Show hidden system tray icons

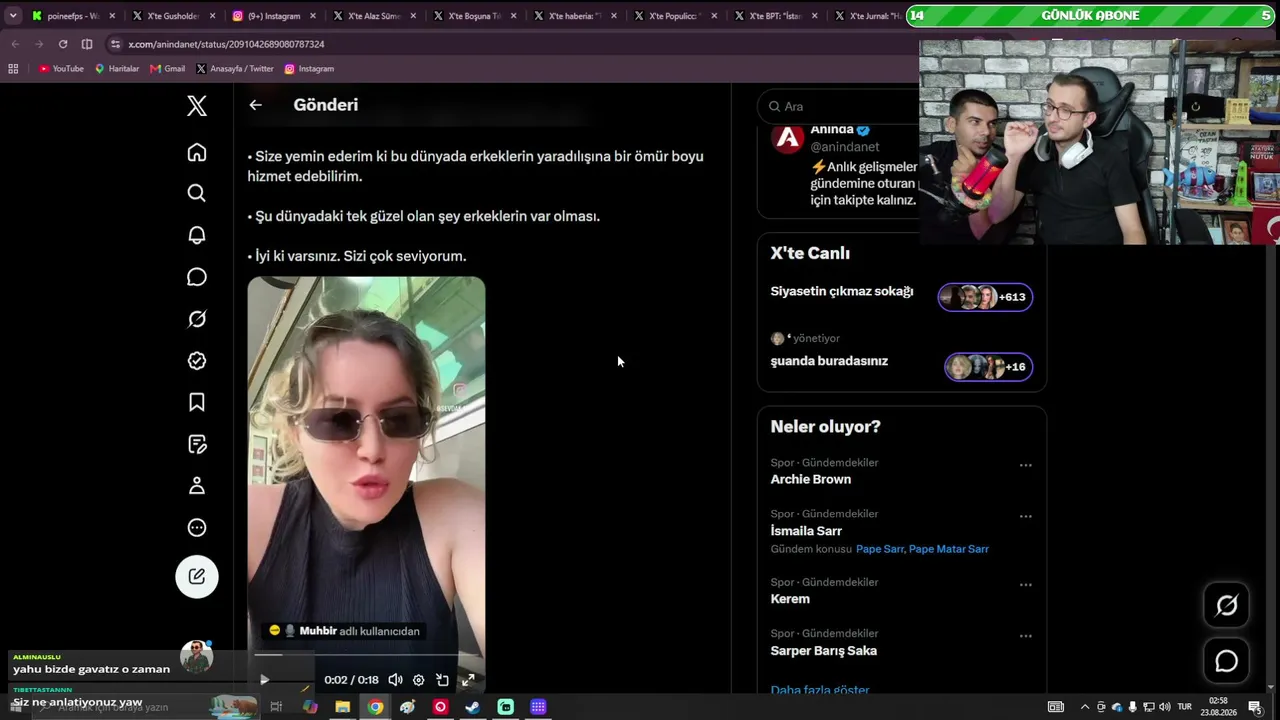point(1085,707)
